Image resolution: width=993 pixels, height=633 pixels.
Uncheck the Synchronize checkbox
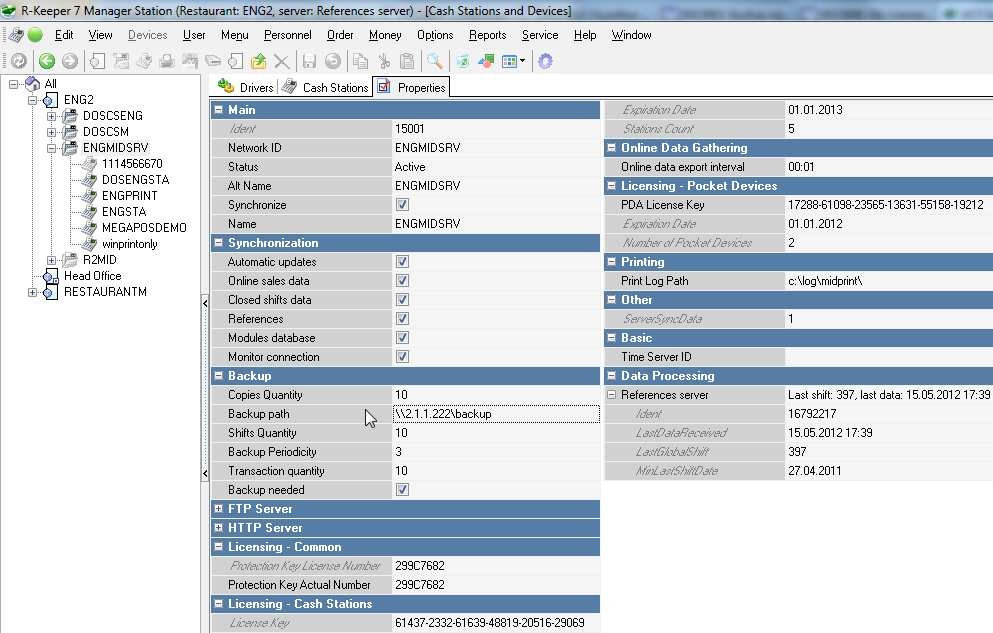pyautogui.click(x=402, y=205)
